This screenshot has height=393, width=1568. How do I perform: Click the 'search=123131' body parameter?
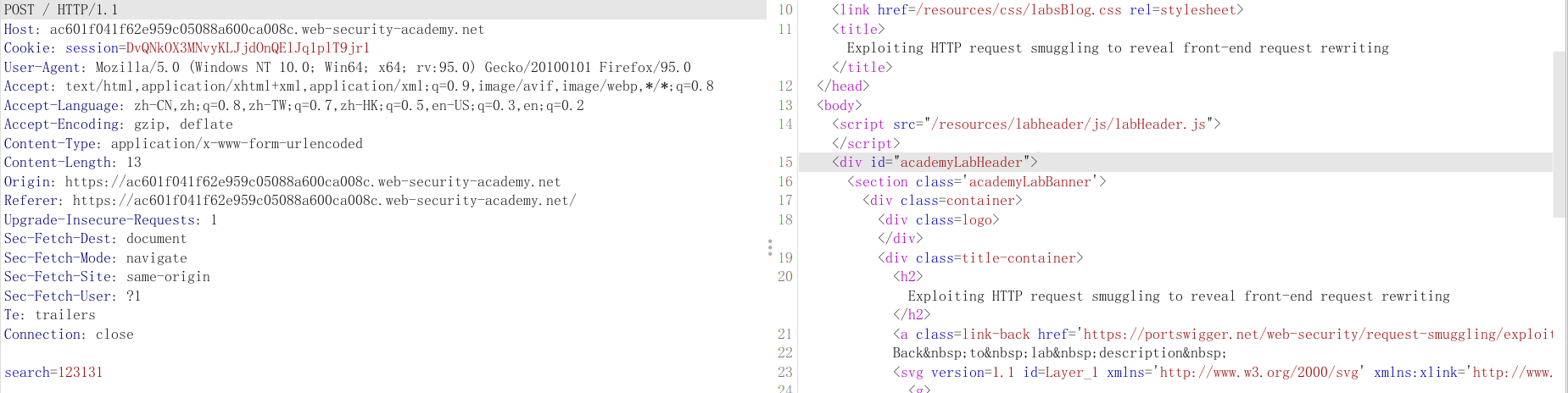[x=53, y=372]
